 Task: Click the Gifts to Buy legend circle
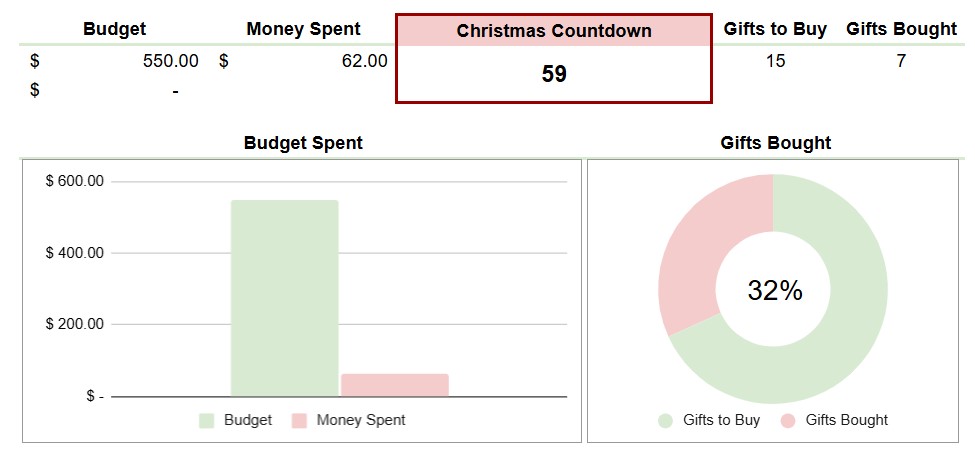[666, 420]
